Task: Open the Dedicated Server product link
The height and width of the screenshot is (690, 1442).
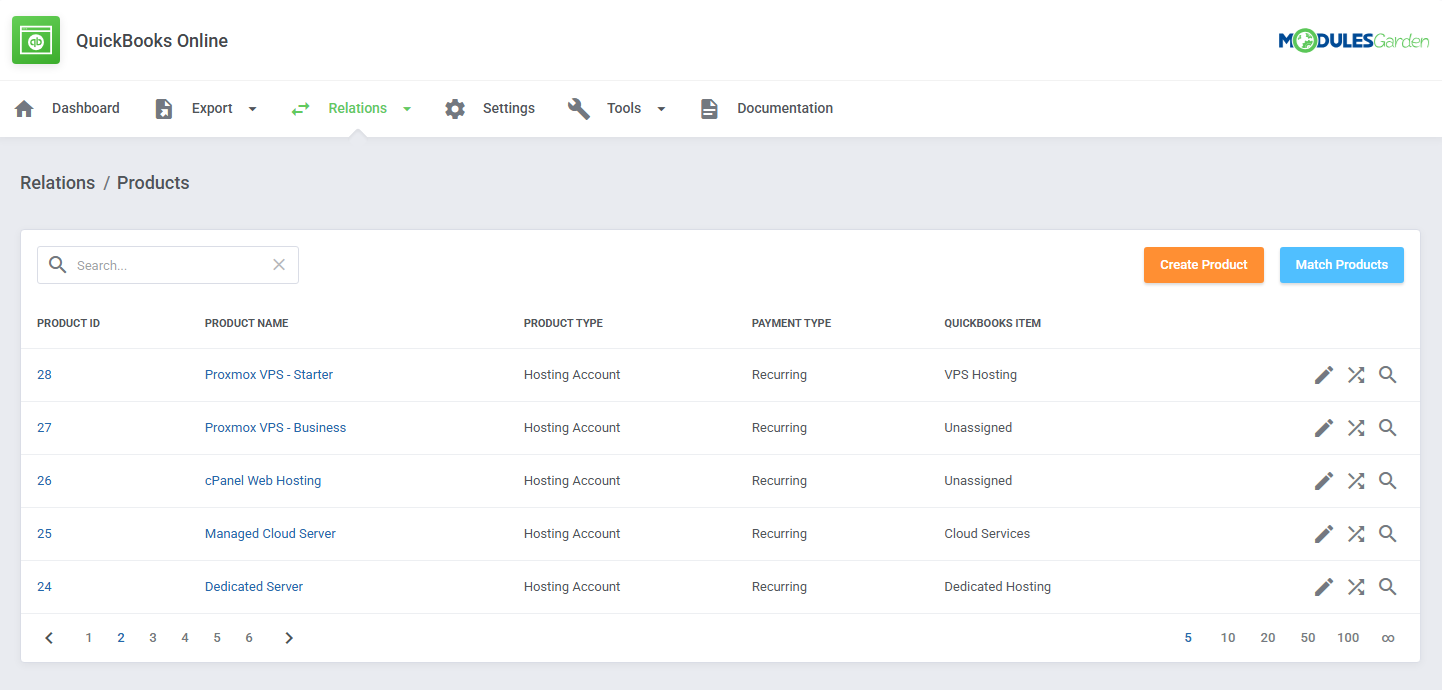Action: (254, 587)
